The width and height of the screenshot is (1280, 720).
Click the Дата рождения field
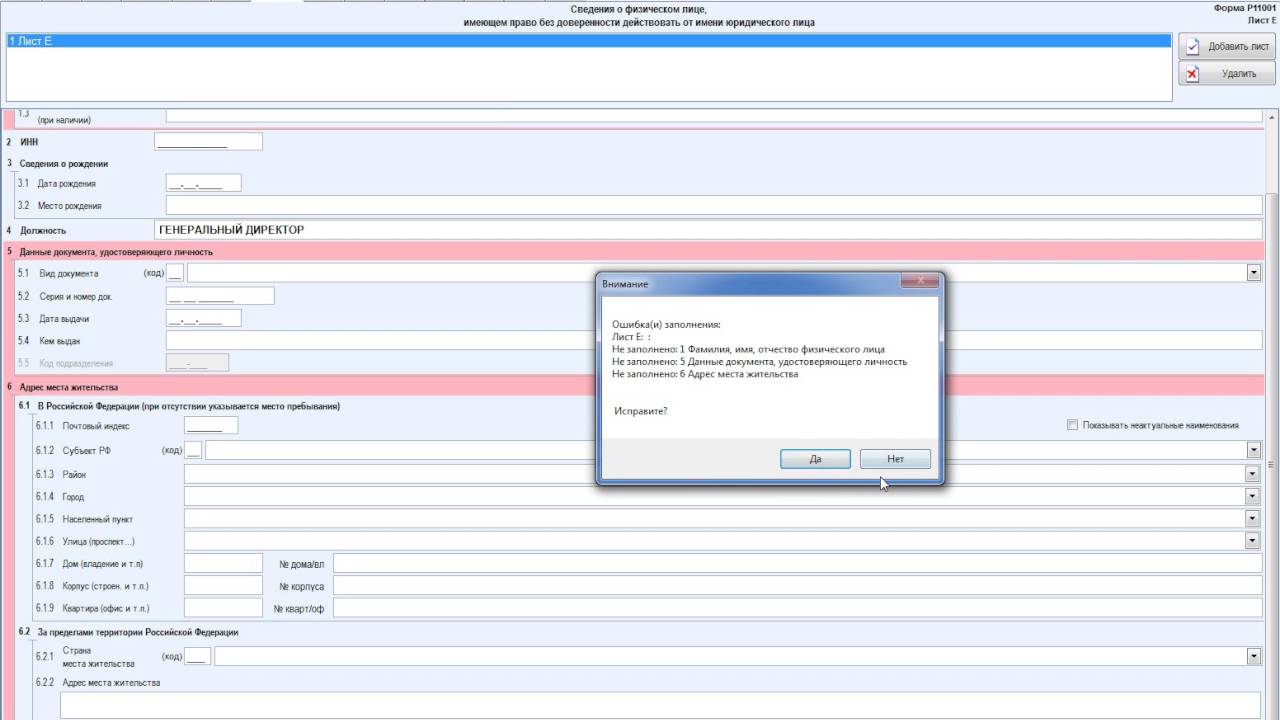point(203,183)
